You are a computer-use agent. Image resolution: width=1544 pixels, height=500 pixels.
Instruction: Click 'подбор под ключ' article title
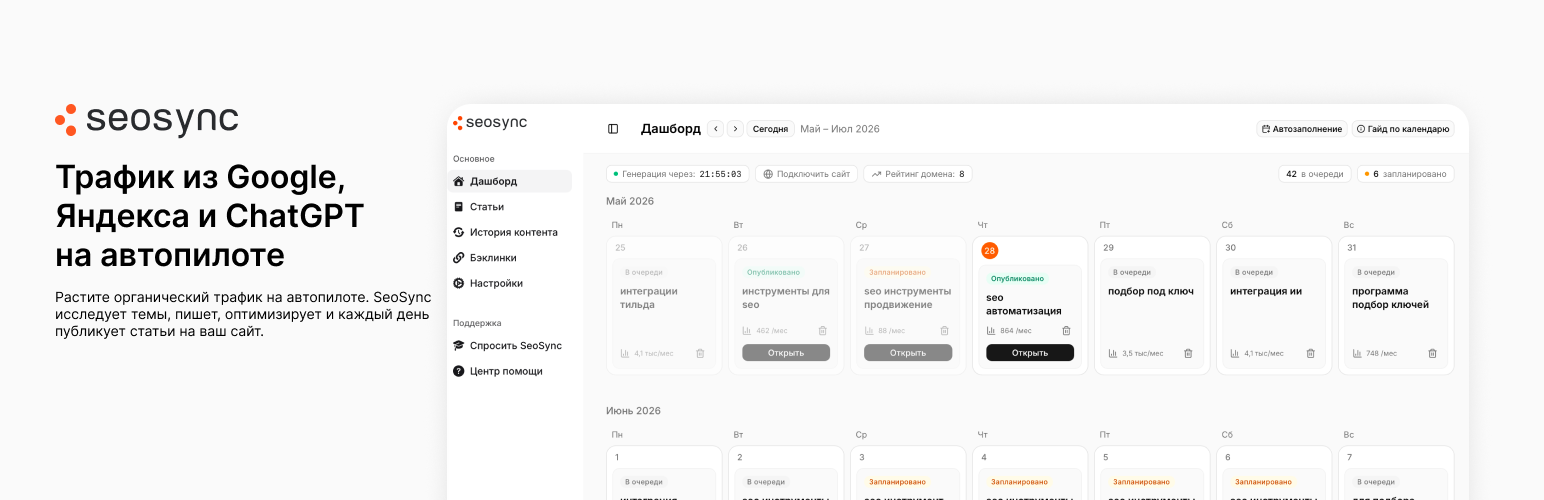coord(1150,291)
